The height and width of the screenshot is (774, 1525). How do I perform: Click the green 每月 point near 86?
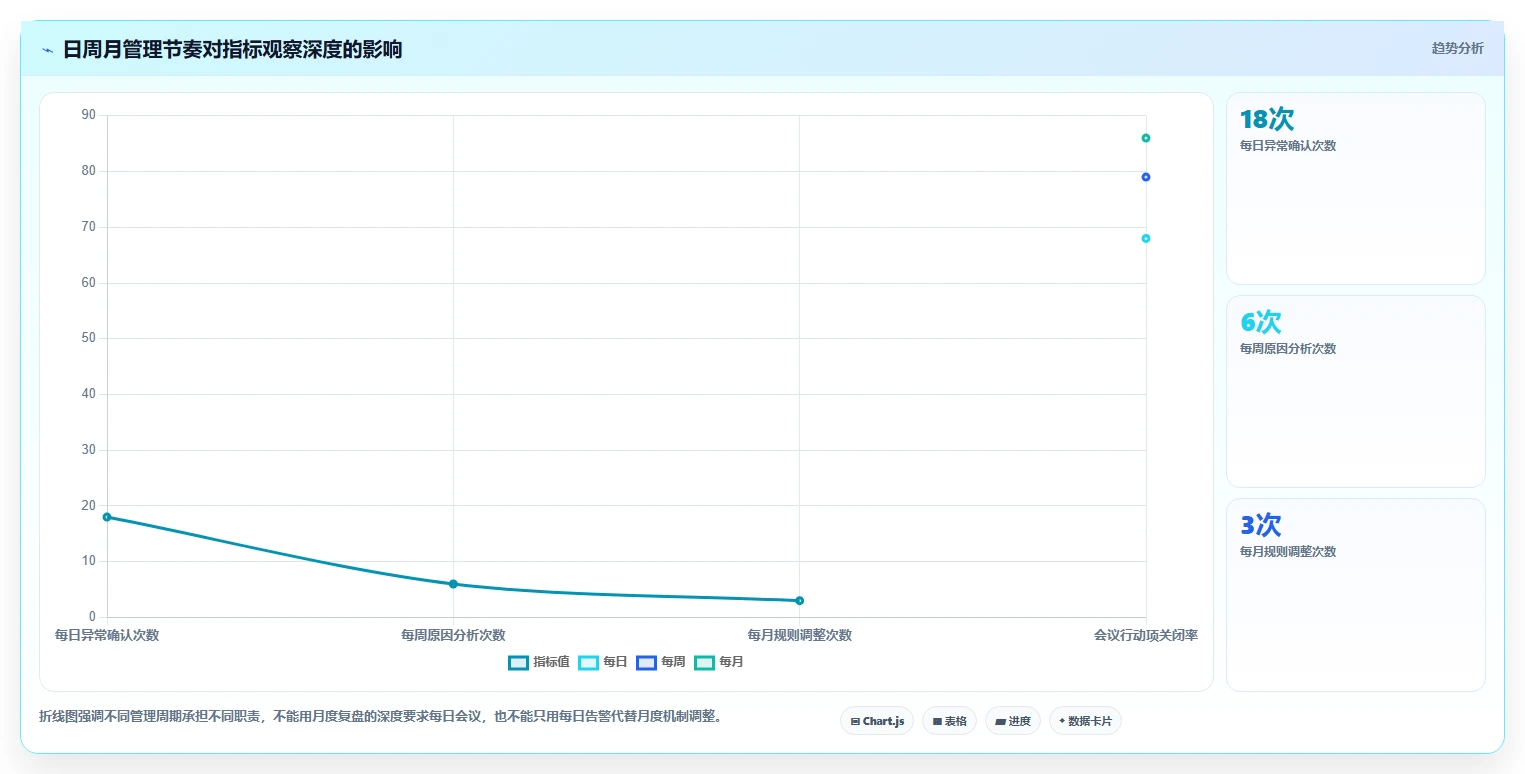point(1146,138)
